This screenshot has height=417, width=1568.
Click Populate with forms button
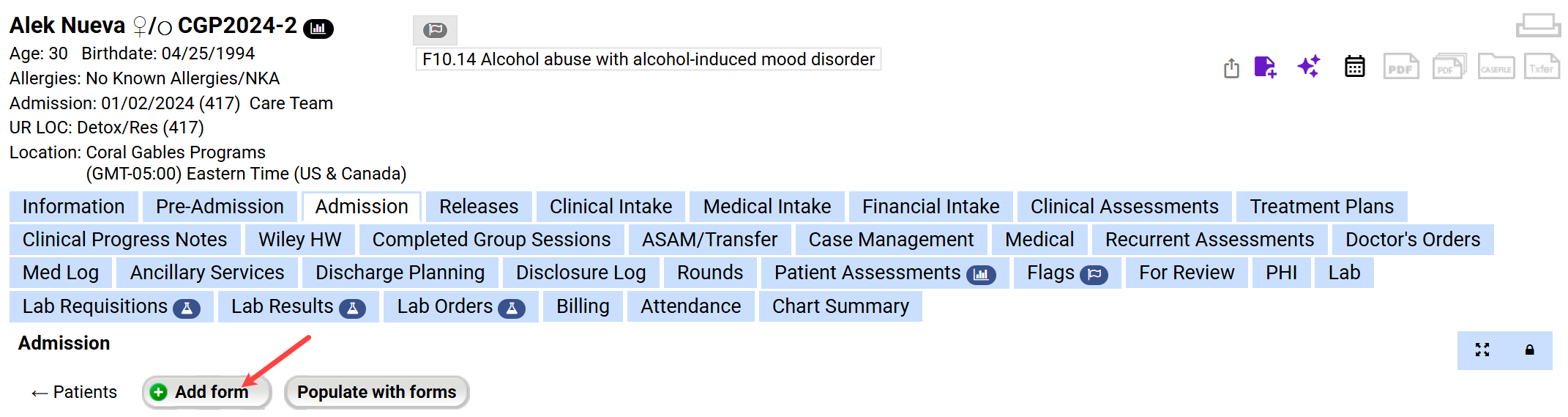coord(376,392)
